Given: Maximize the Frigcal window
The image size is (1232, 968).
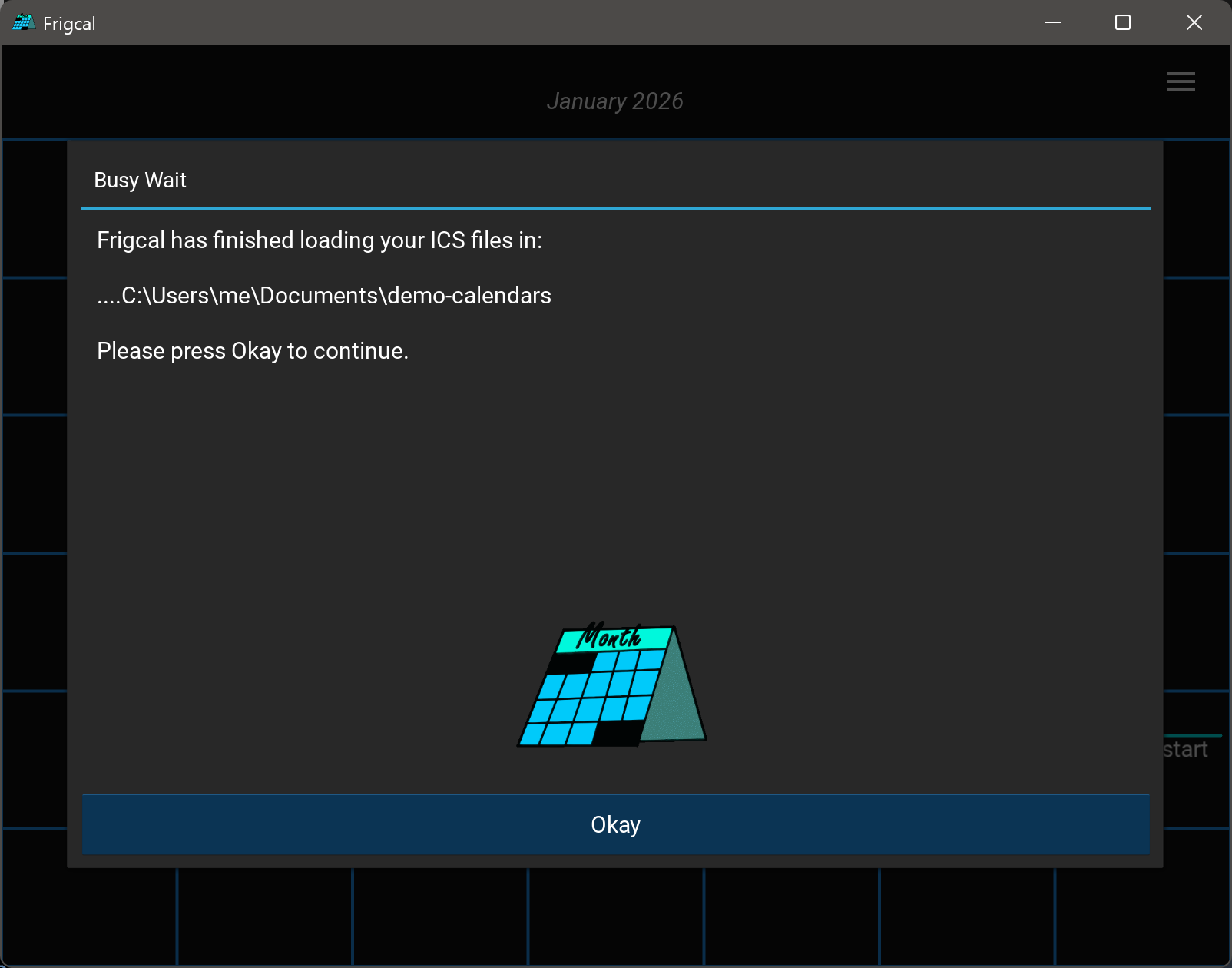Looking at the screenshot, I should coord(1122,23).
